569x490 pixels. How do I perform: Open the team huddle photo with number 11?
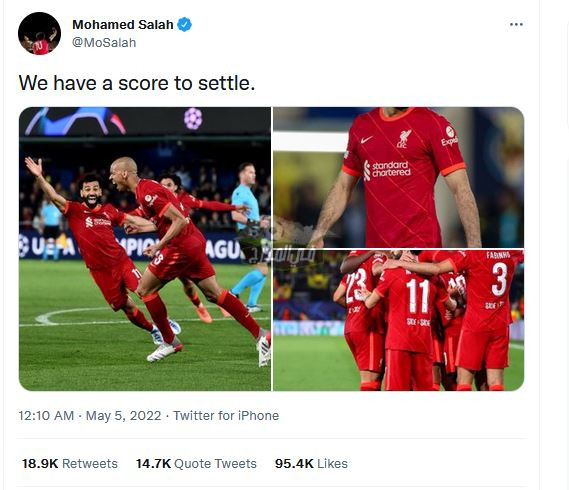pyautogui.click(x=398, y=320)
